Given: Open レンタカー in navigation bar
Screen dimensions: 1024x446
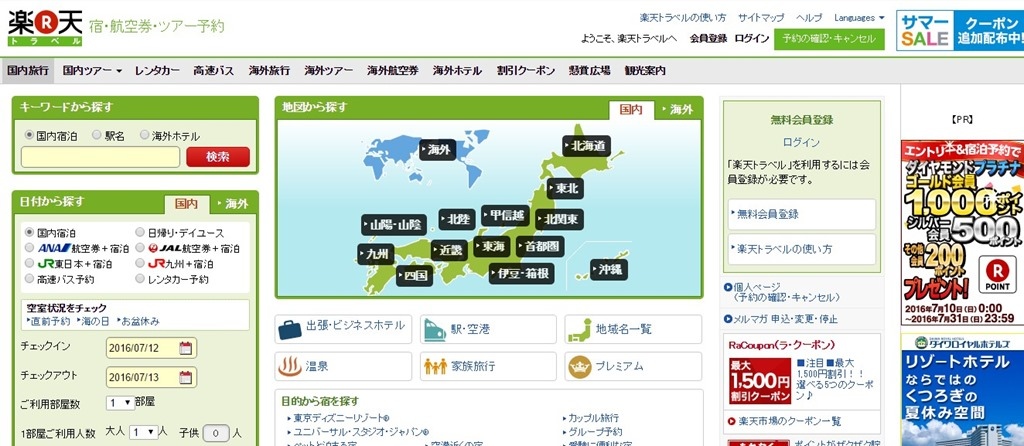Looking at the screenshot, I should (157, 71).
